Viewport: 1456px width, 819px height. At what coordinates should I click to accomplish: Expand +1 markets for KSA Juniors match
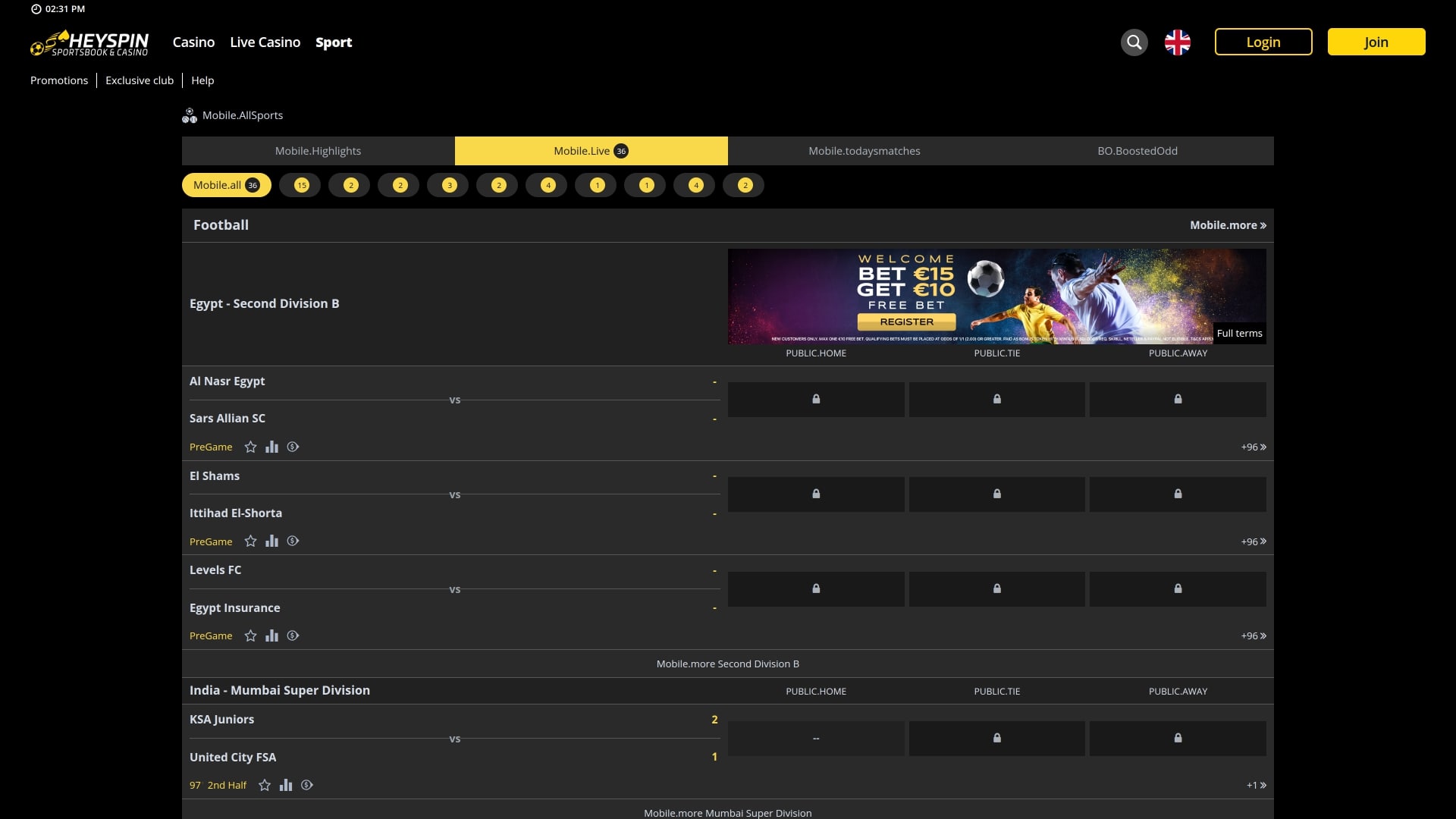pyautogui.click(x=1256, y=785)
